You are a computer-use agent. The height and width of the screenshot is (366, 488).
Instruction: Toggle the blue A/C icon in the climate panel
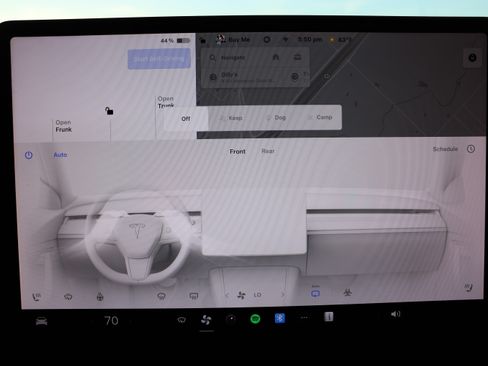point(315,293)
